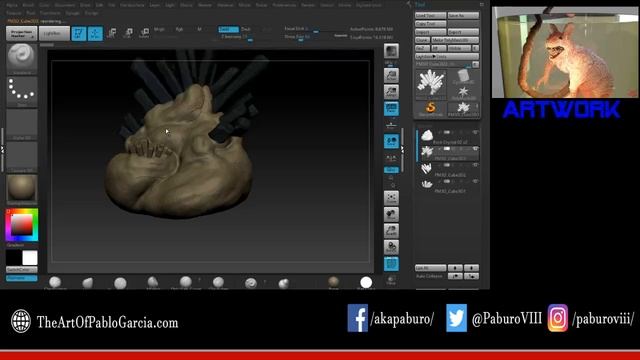This screenshot has width=640, height=360.
Task: Adjust Z Intensity slider
Action: [237, 37]
